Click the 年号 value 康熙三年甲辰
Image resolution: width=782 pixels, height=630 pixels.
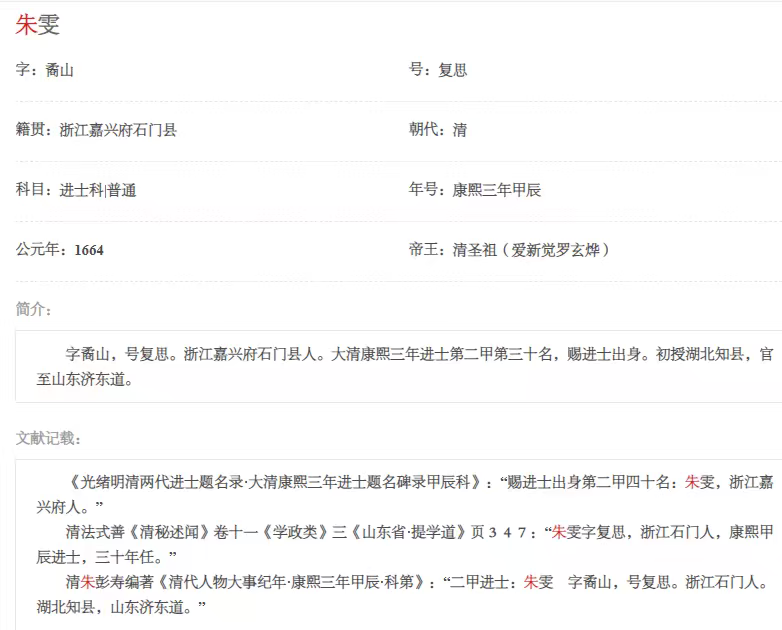(x=497, y=190)
